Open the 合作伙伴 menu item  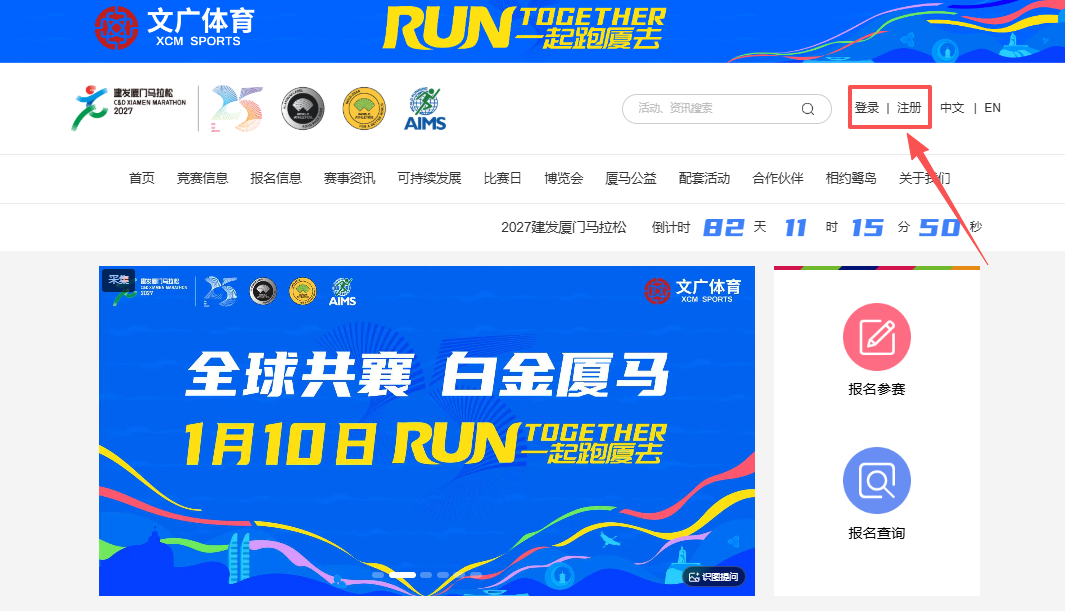[x=778, y=178]
